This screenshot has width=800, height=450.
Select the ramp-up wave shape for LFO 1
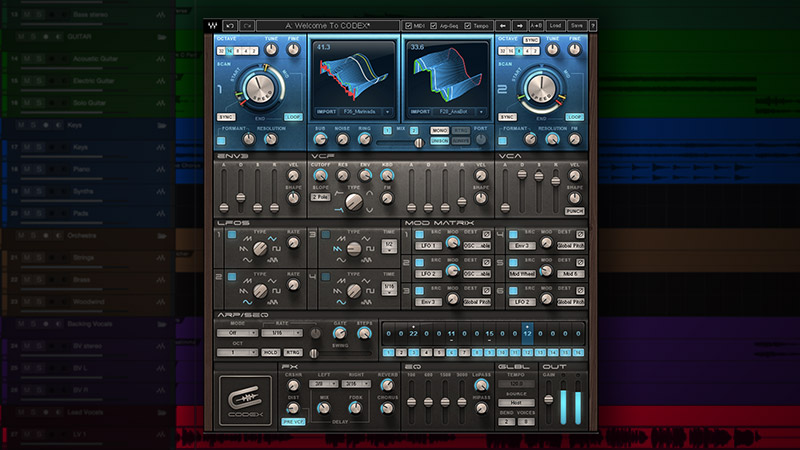point(247,238)
